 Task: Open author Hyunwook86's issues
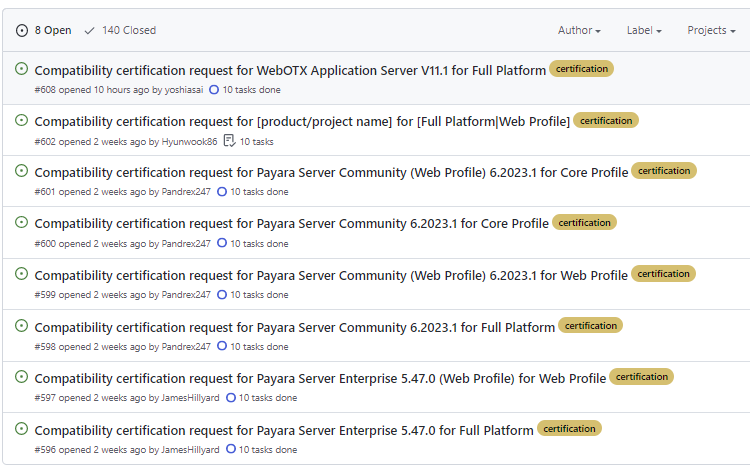pos(189,142)
